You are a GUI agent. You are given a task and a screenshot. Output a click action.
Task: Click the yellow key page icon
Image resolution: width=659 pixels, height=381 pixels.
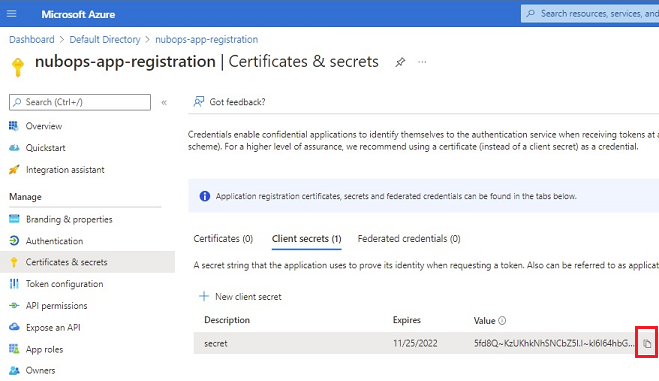coord(18,67)
